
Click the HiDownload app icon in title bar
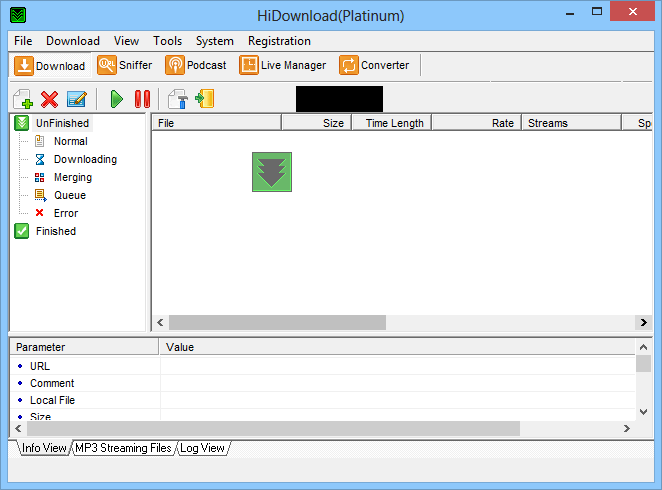click(x=18, y=15)
